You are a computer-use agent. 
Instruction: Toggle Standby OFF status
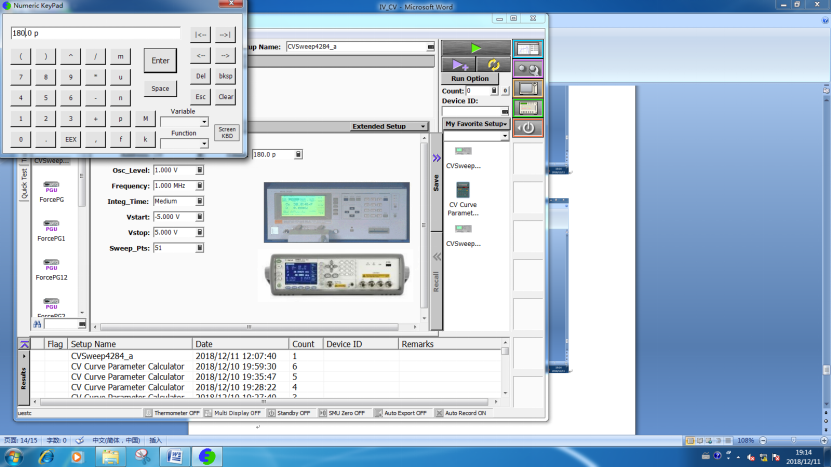(289, 413)
